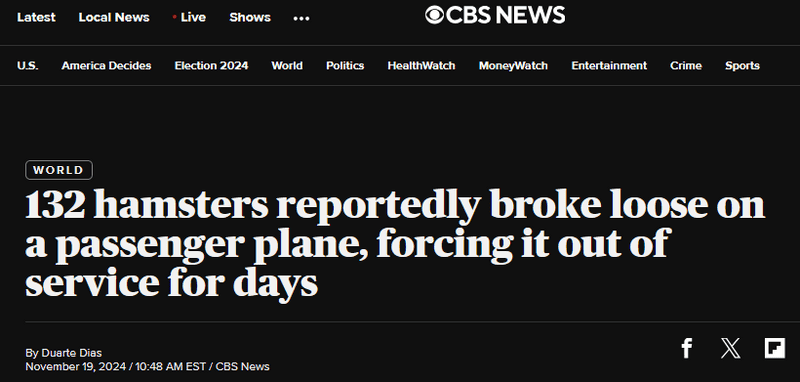
Task: Open Entertainment section
Action: click(609, 66)
